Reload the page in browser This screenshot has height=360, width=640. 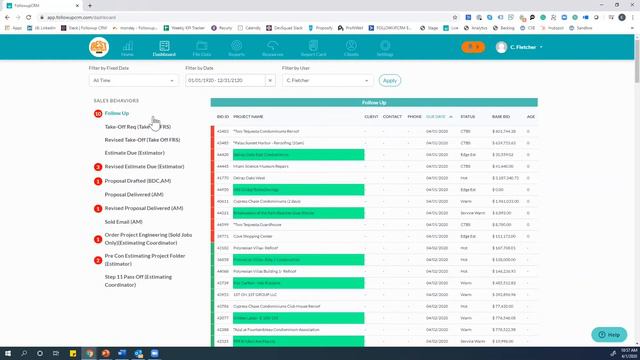(29, 18)
